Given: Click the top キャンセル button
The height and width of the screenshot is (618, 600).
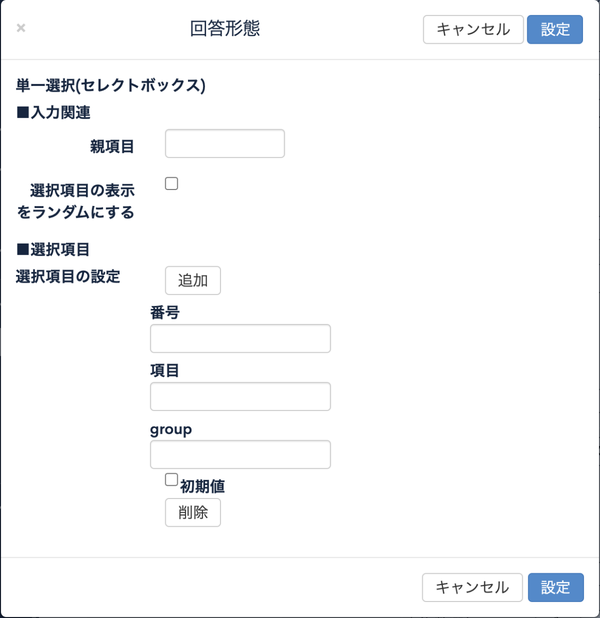Looking at the screenshot, I should coord(473,30).
